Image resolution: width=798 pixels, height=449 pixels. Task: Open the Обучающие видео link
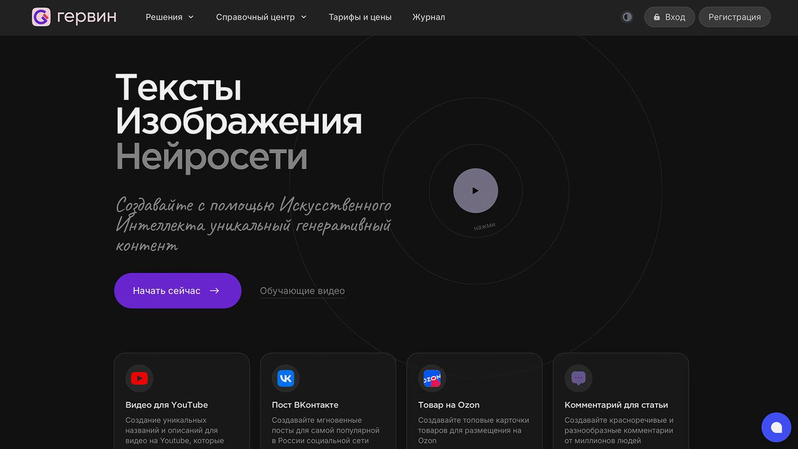(302, 291)
